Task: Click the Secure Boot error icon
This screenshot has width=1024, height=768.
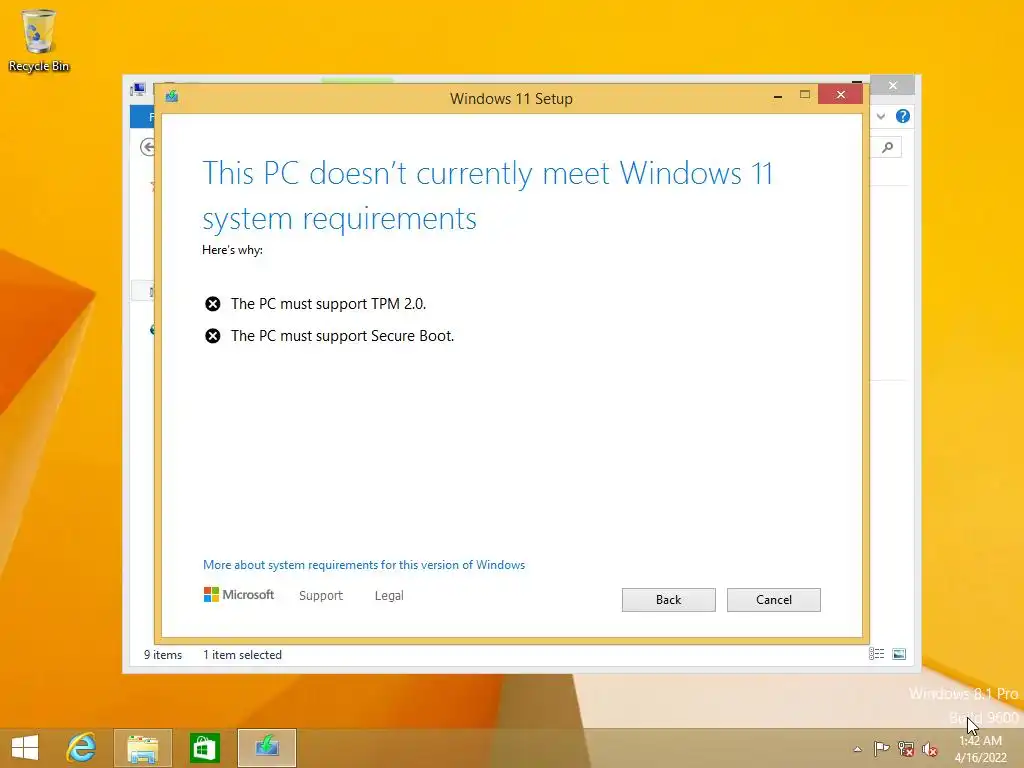Action: [x=212, y=336]
